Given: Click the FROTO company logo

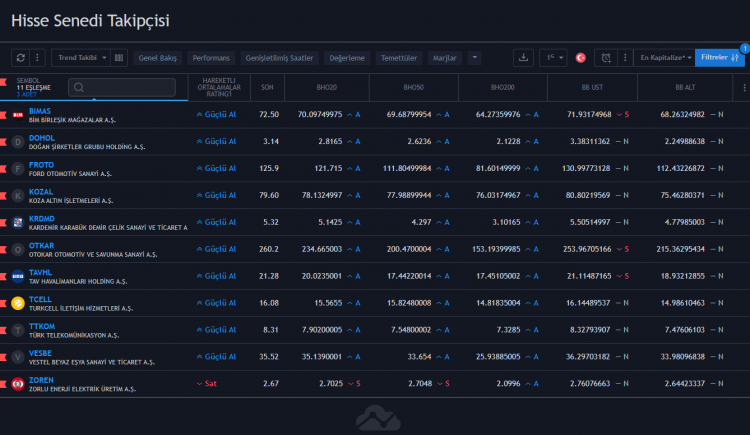Looking at the screenshot, I should coord(18,169).
